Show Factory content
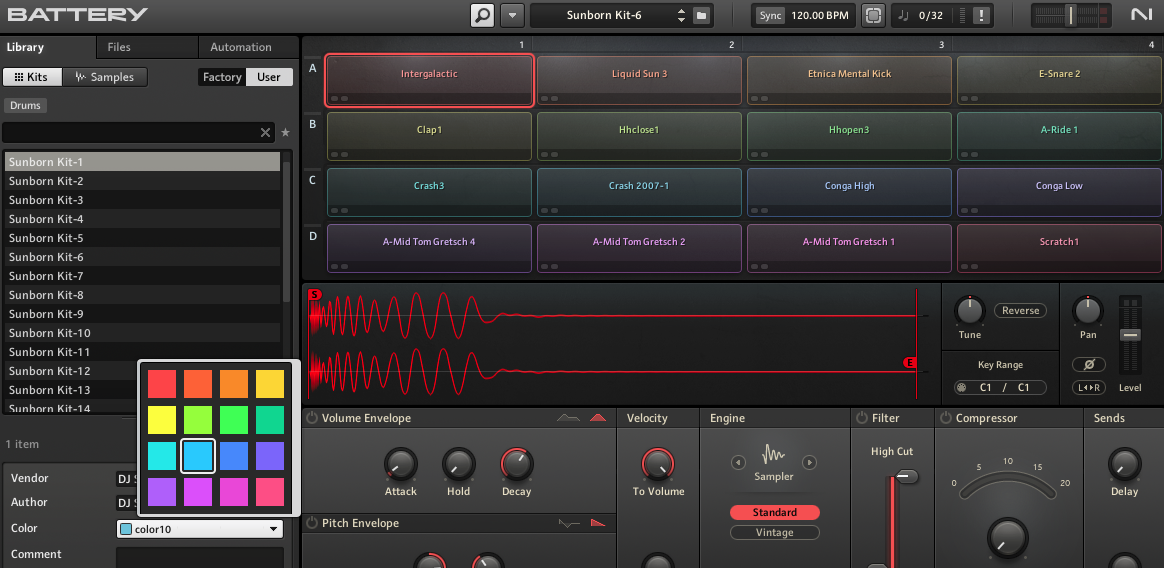 click(222, 77)
